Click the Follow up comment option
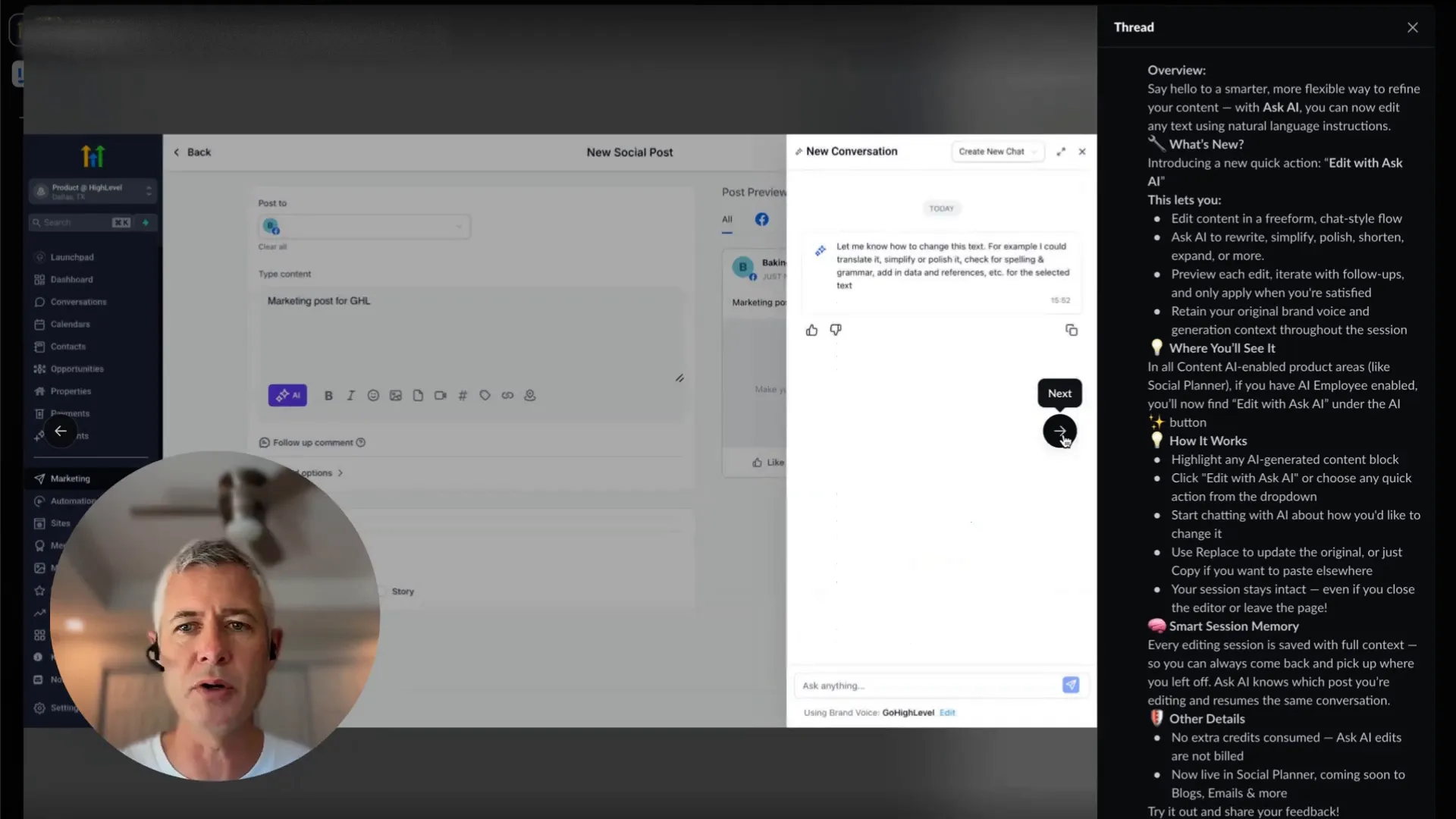Viewport: 1456px width, 819px height. (x=312, y=443)
